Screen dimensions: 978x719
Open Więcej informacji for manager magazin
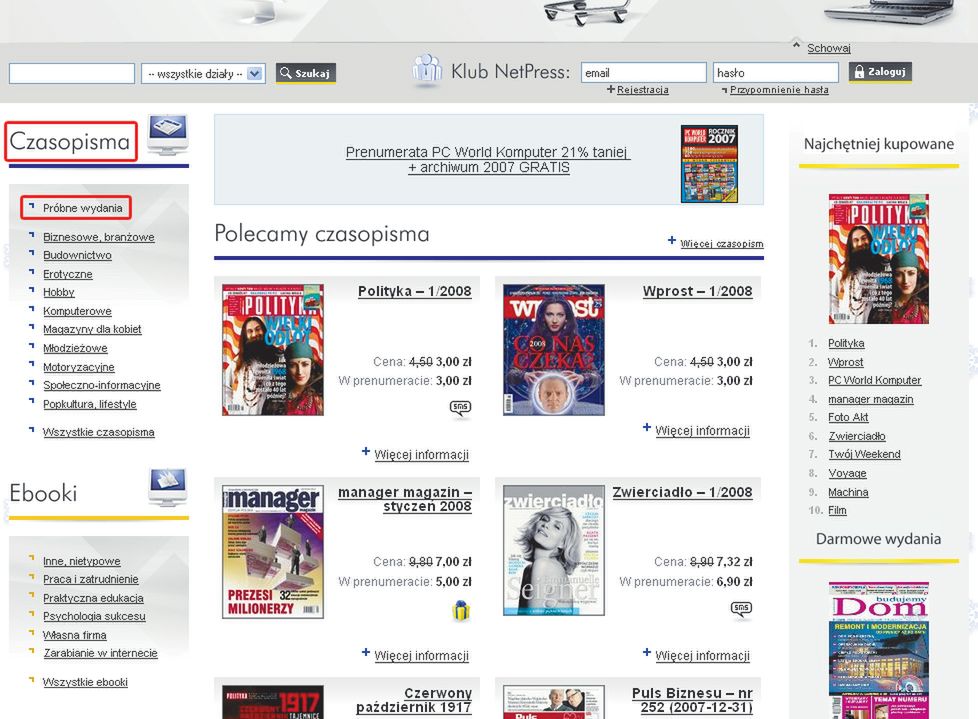(x=422, y=655)
